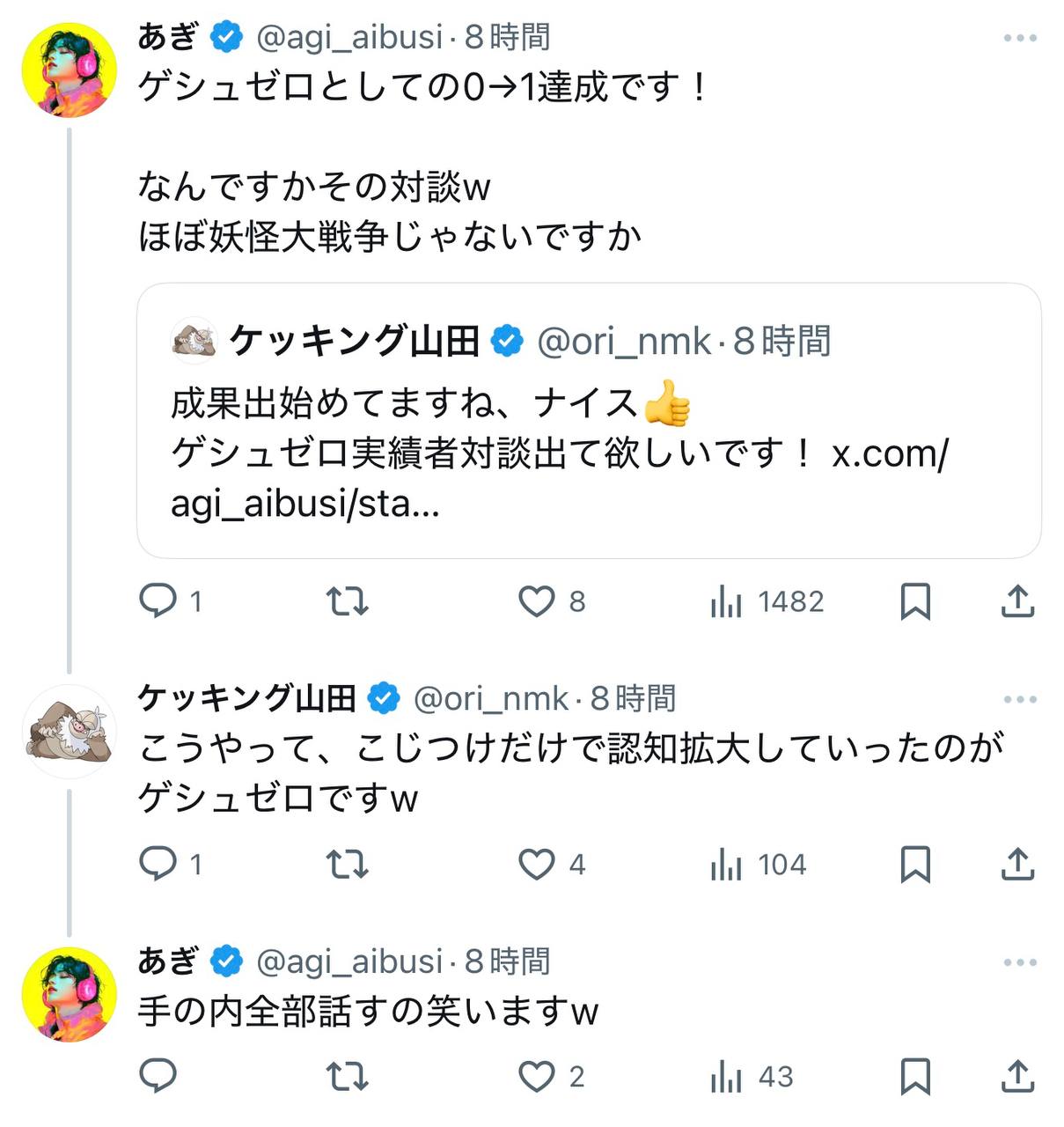This screenshot has width=1064, height=1127.
Task: Open more options on first tweet
Action: click(x=1020, y=38)
